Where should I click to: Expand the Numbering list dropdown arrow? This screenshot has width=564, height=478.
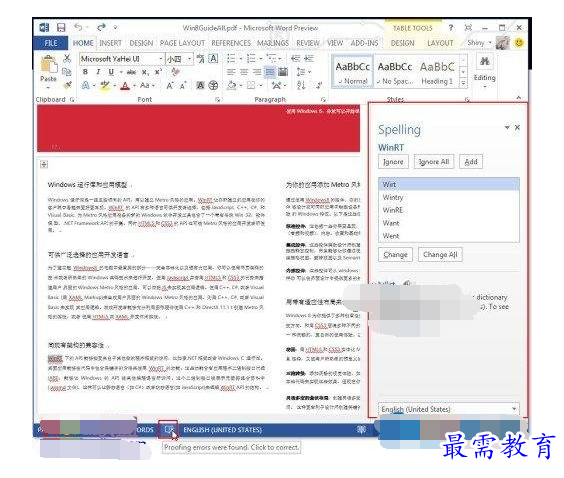(260, 59)
